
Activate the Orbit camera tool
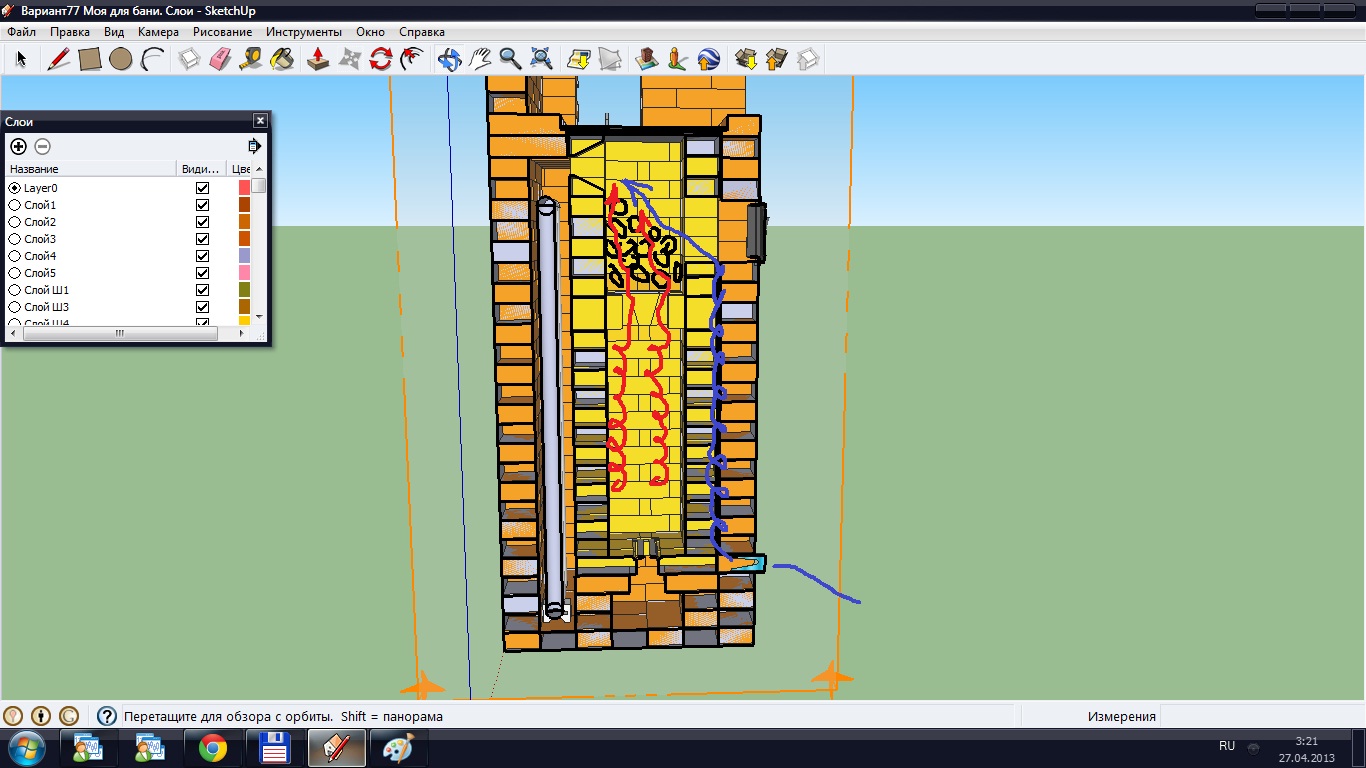click(x=449, y=59)
